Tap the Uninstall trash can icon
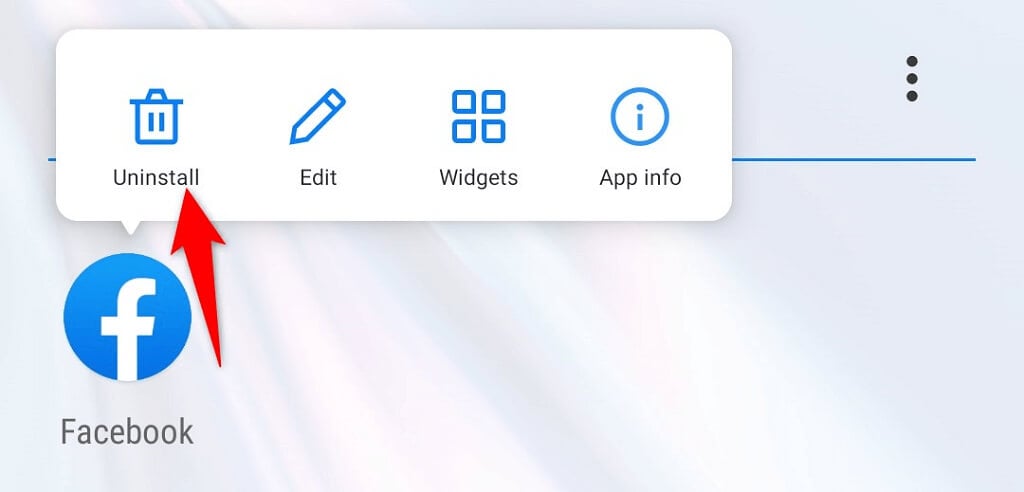The width and height of the screenshot is (1024, 492). pos(156,116)
